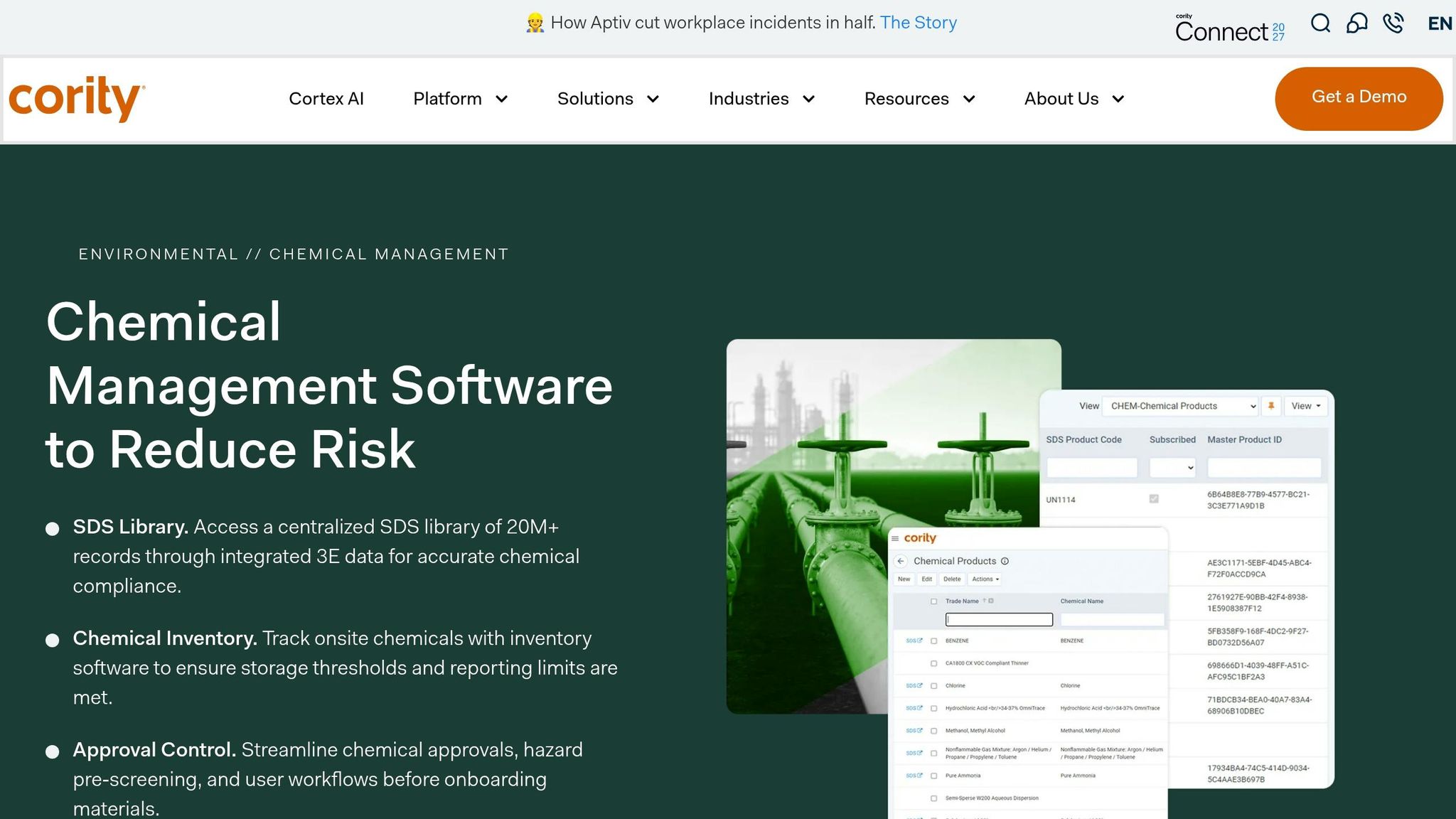This screenshot has width=1456, height=819.
Task: Open the SDS link for Pure Ammonia row
Action: 914,776
